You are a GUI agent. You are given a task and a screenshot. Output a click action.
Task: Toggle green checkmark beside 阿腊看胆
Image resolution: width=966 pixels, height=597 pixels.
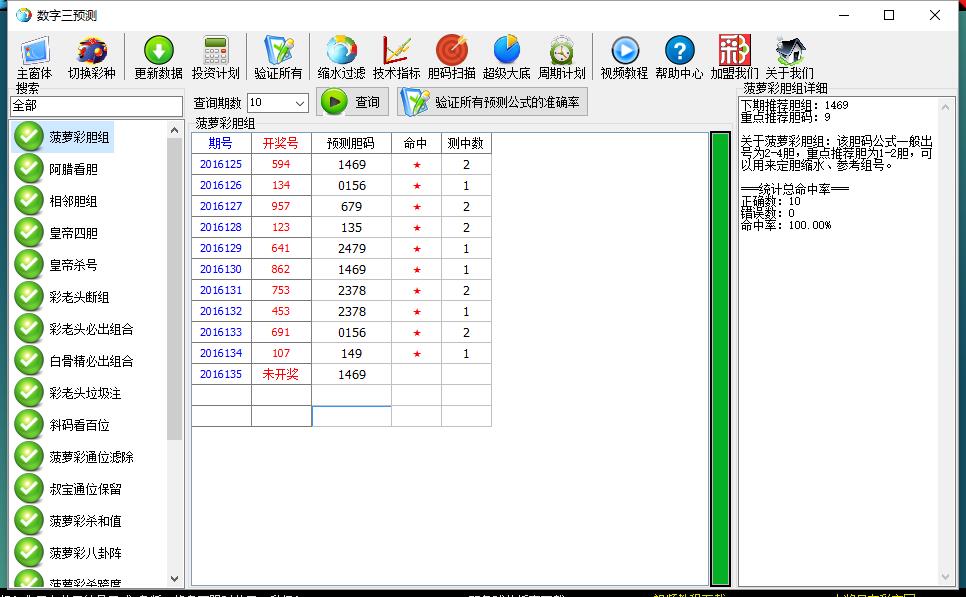[x=28, y=169]
